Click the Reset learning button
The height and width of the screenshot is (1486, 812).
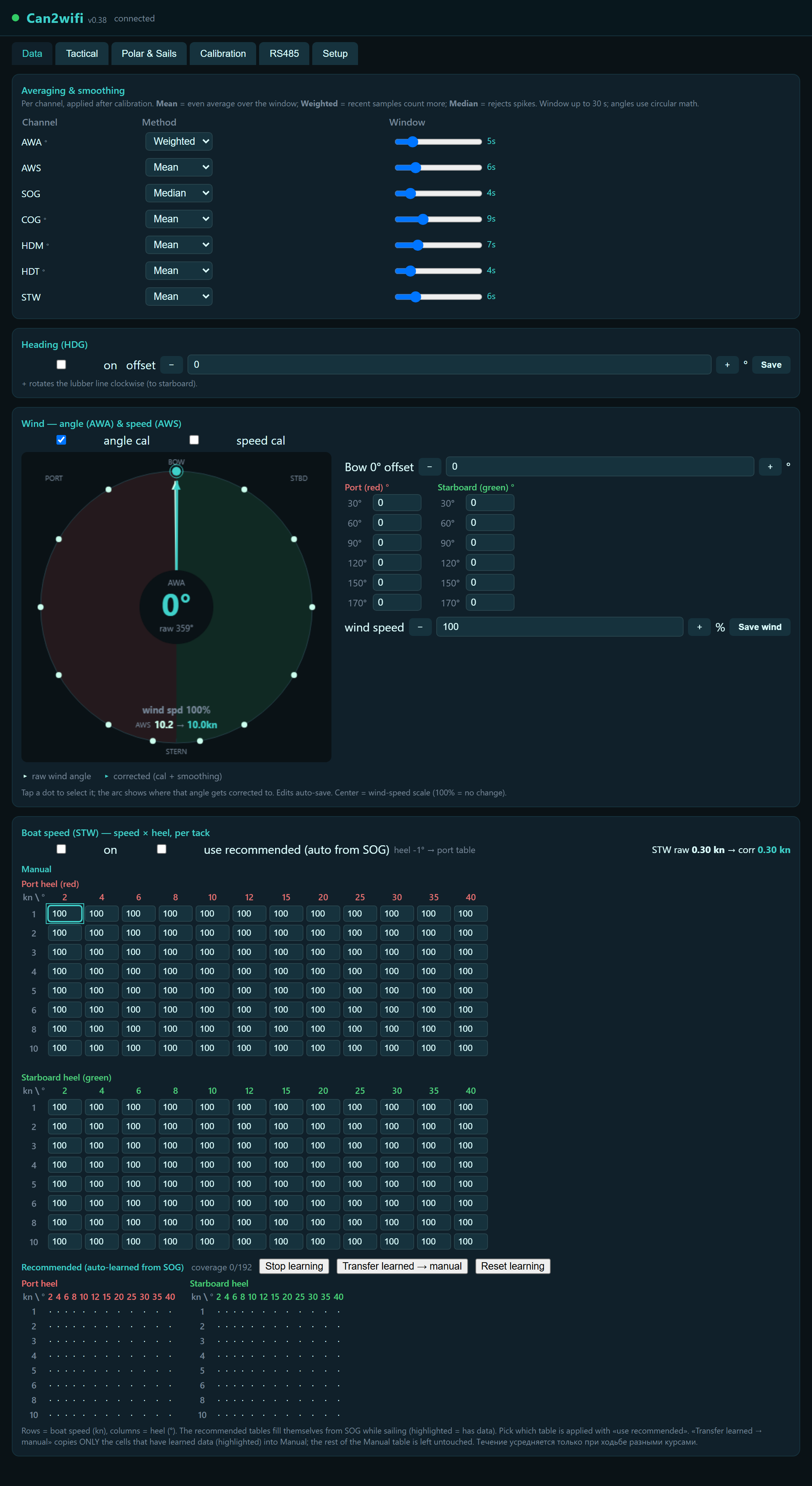pyautogui.click(x=513, y=1266)
